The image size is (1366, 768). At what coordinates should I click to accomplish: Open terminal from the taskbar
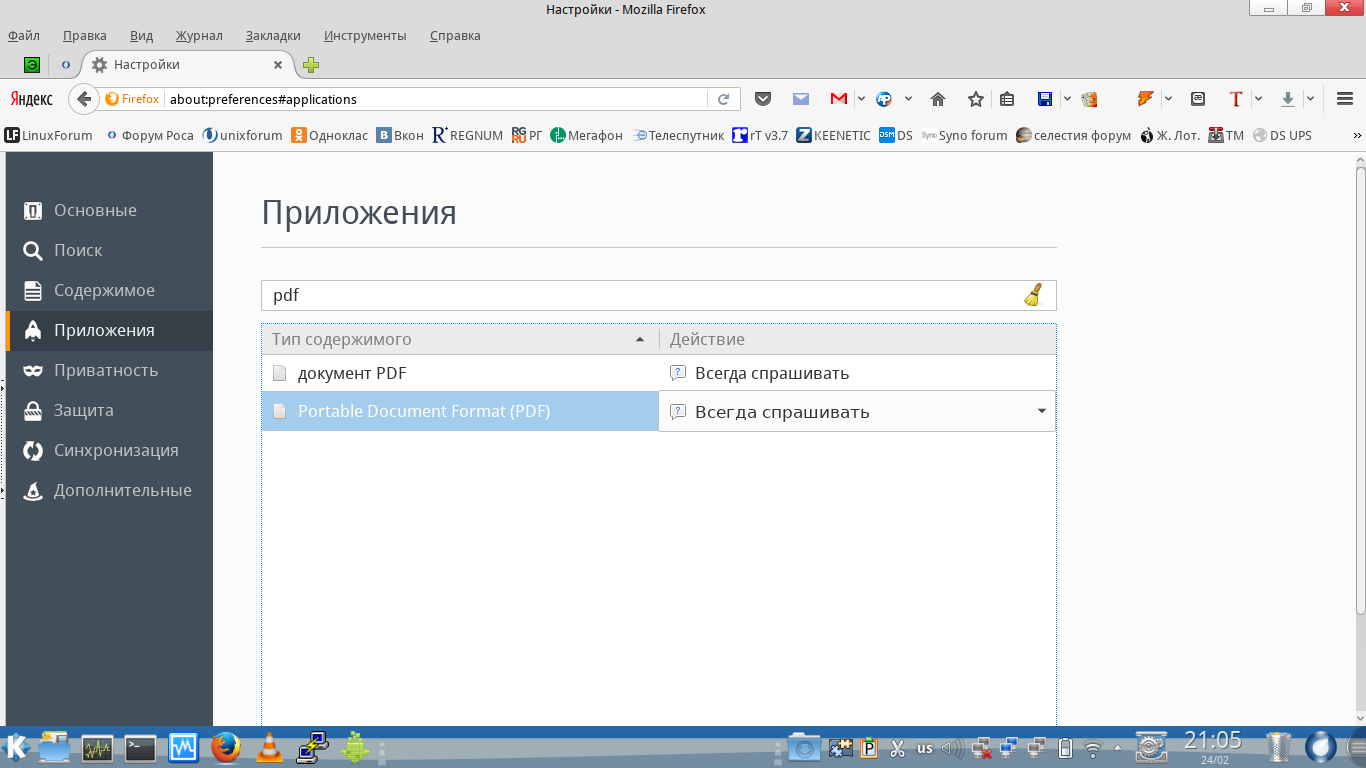coord(140,747)
